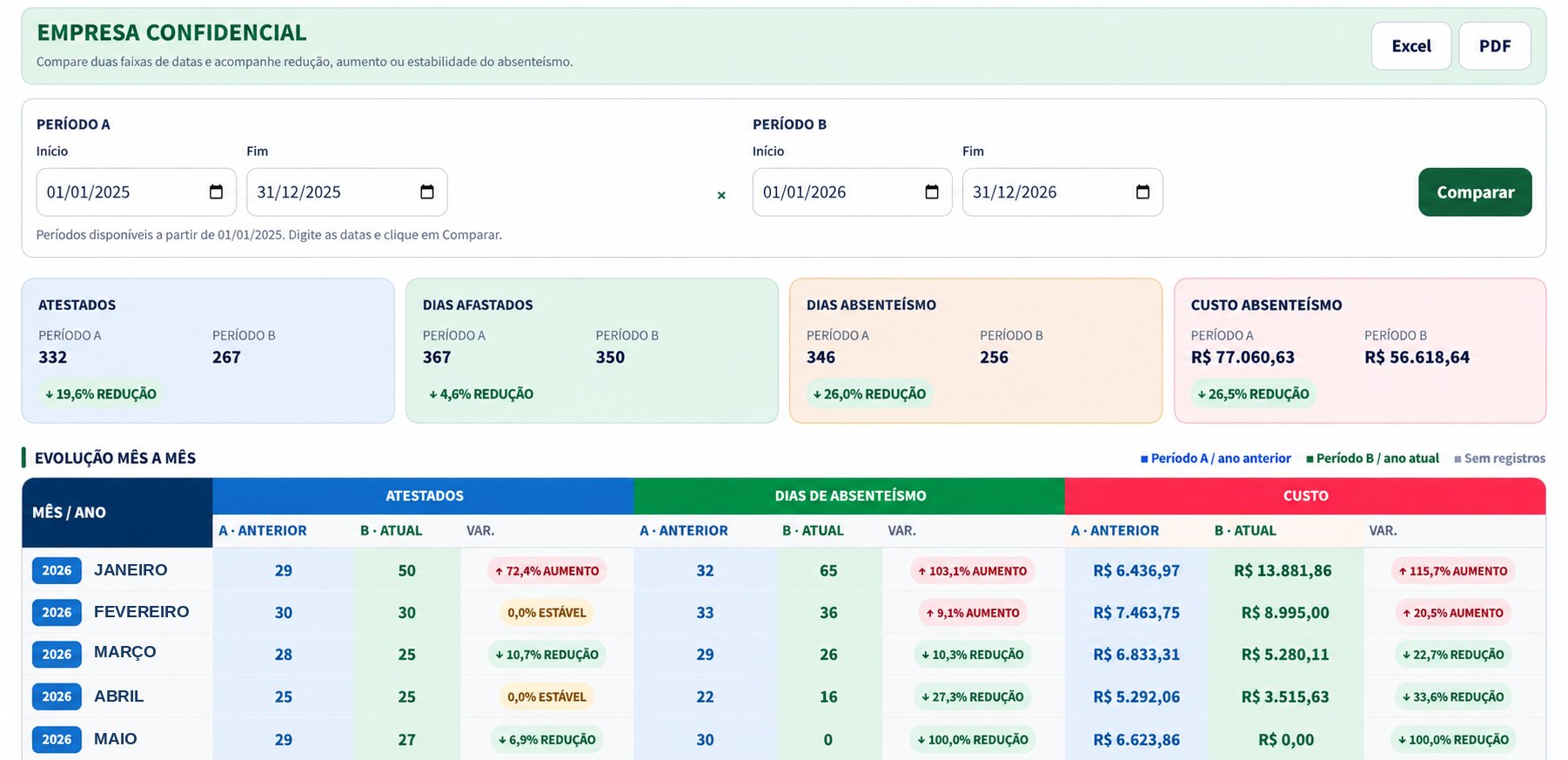Click the 103,1% Aumento badge in Janeiro
This screenshot has width=1568, height=760.
(972, 571)
